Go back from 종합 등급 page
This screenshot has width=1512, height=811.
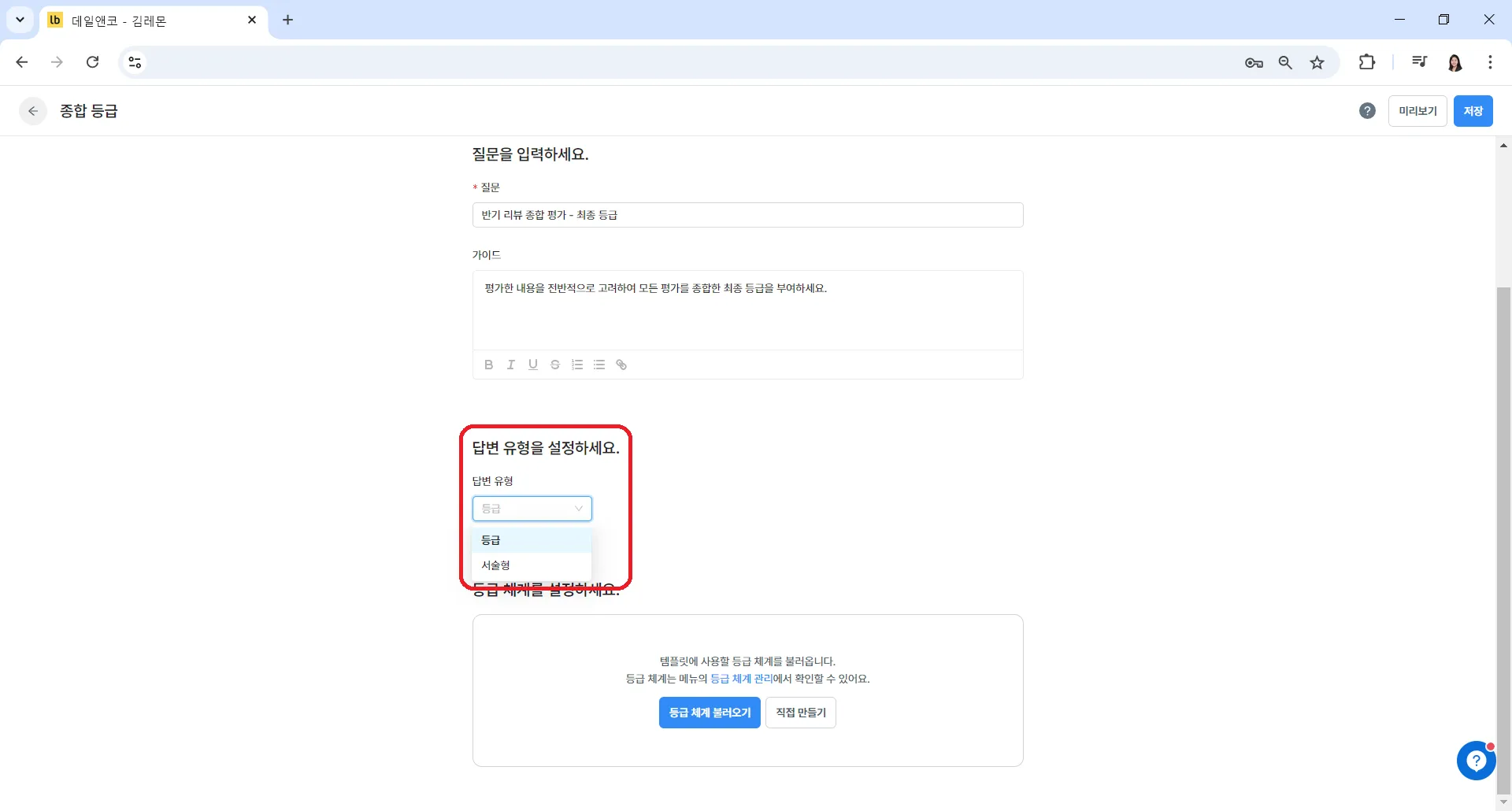(x=33, y=111)
